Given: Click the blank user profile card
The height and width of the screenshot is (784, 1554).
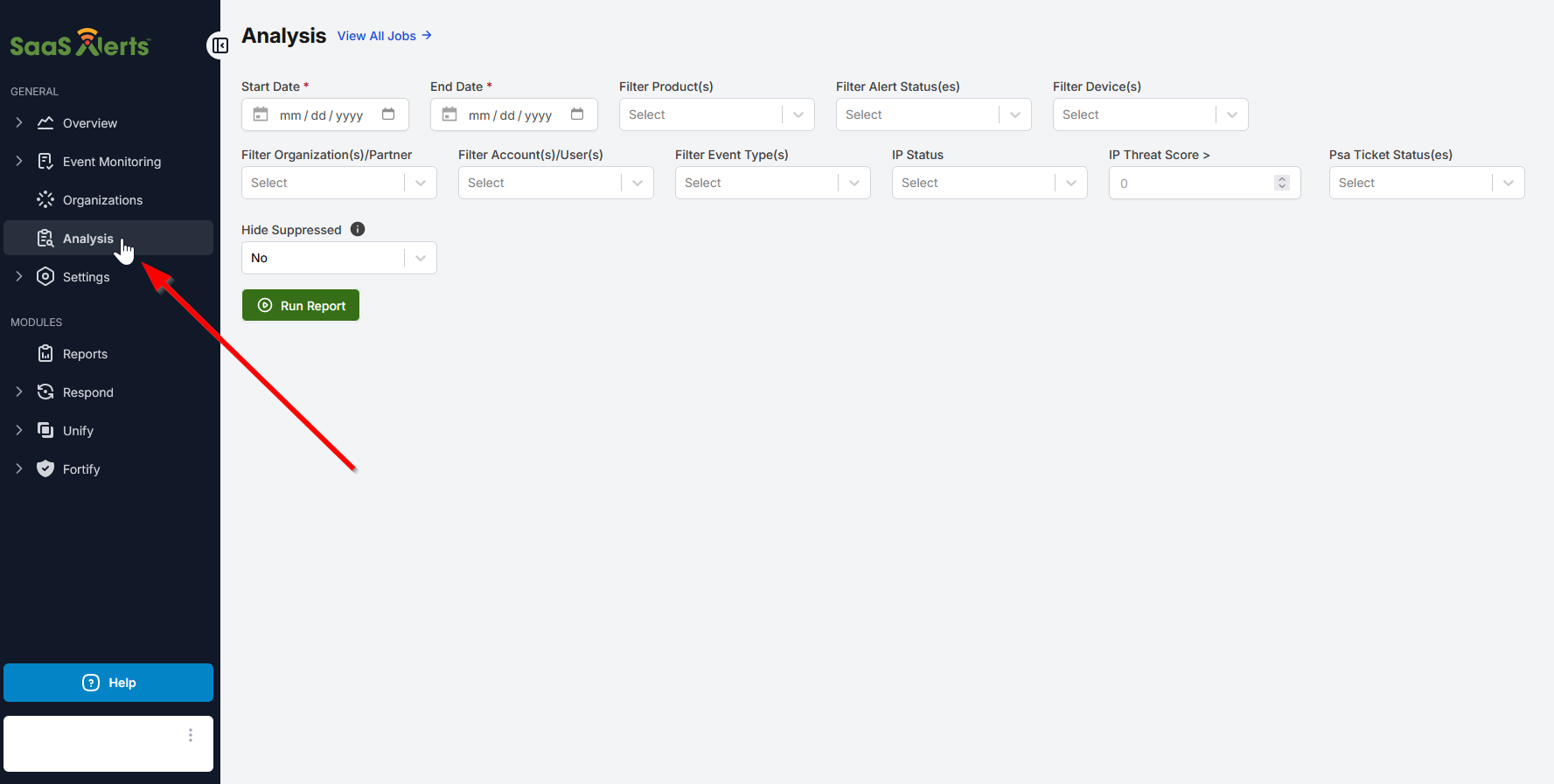Looking at the screenshot, I should 108,744.
